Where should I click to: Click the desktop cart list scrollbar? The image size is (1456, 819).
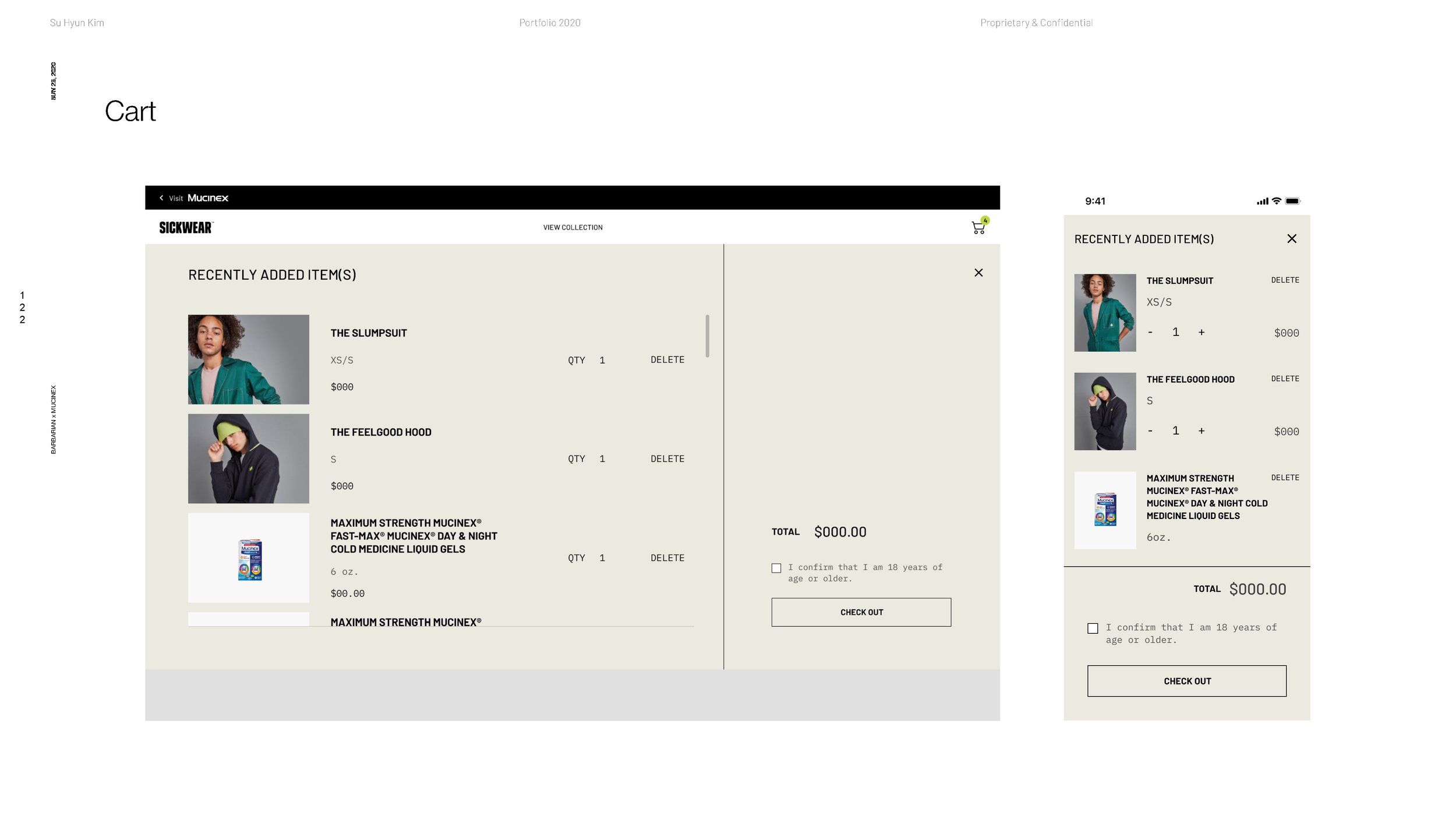coord(707,336)
